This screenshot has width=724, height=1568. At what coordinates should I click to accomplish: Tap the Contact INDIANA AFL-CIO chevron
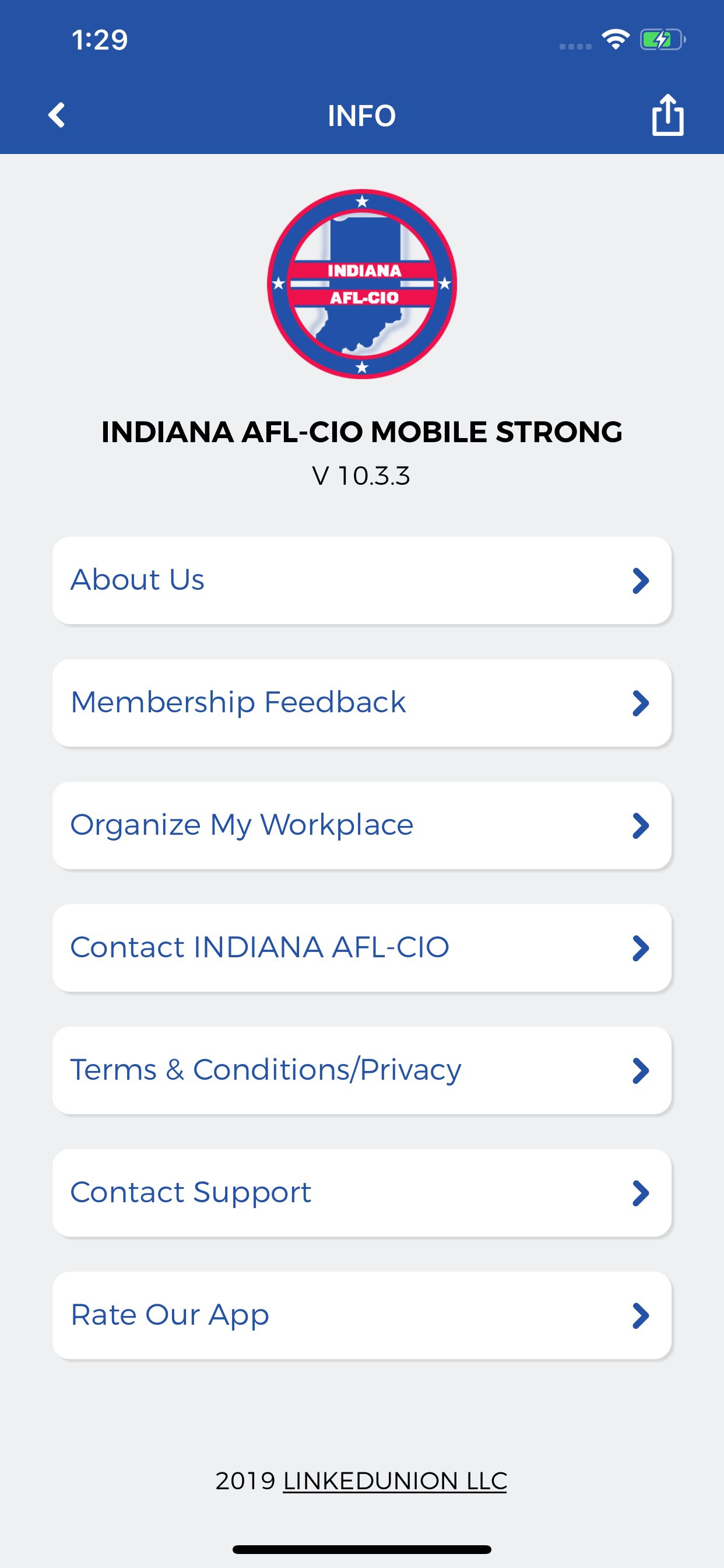641,949
